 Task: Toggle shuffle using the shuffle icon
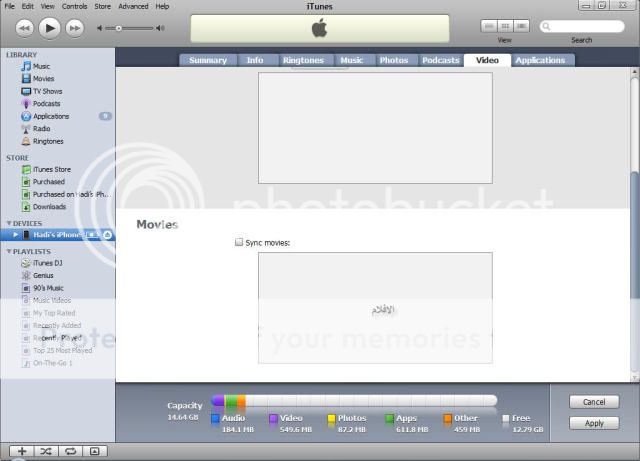click(x=46, y=451)
